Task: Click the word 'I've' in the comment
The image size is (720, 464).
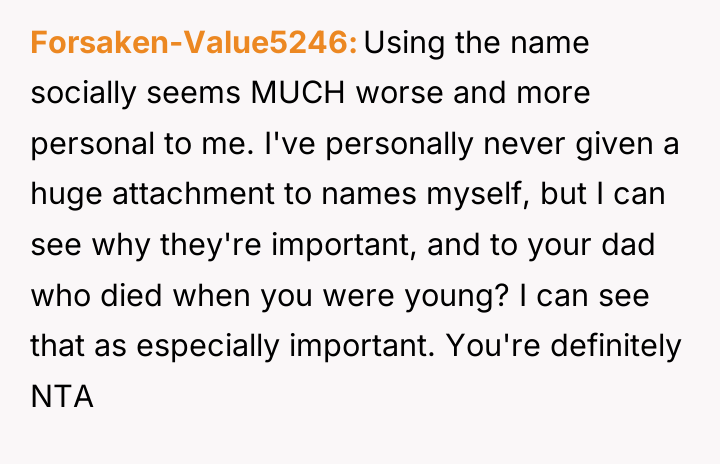Action: (290, 143)
